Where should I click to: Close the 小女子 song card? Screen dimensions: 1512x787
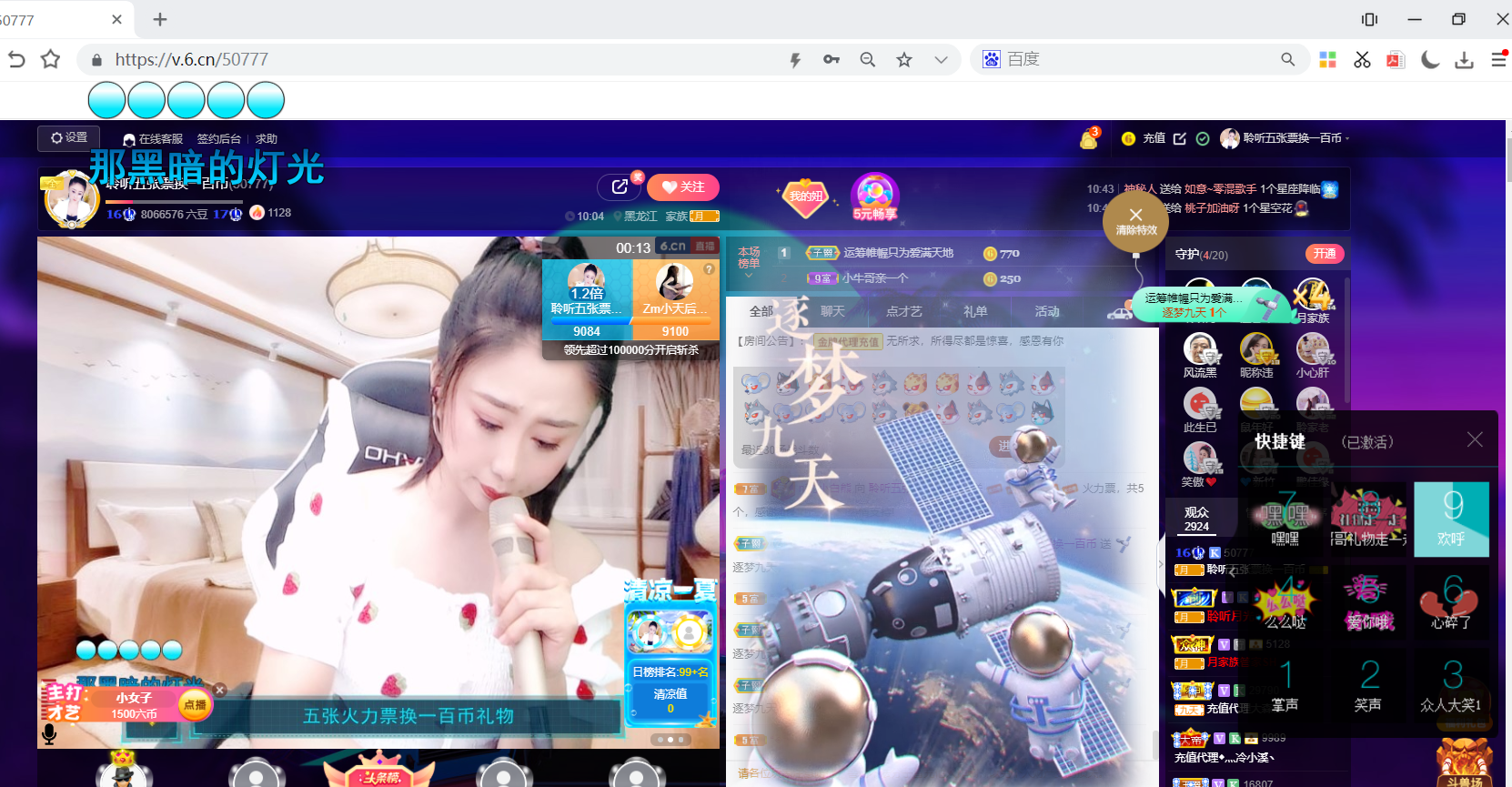219,690
